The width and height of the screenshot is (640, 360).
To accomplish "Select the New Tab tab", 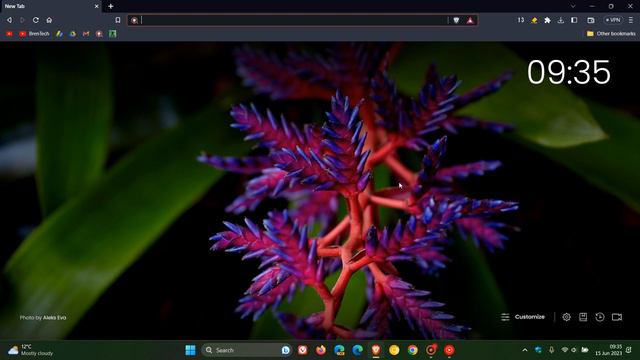I will [x=51, y=6].
